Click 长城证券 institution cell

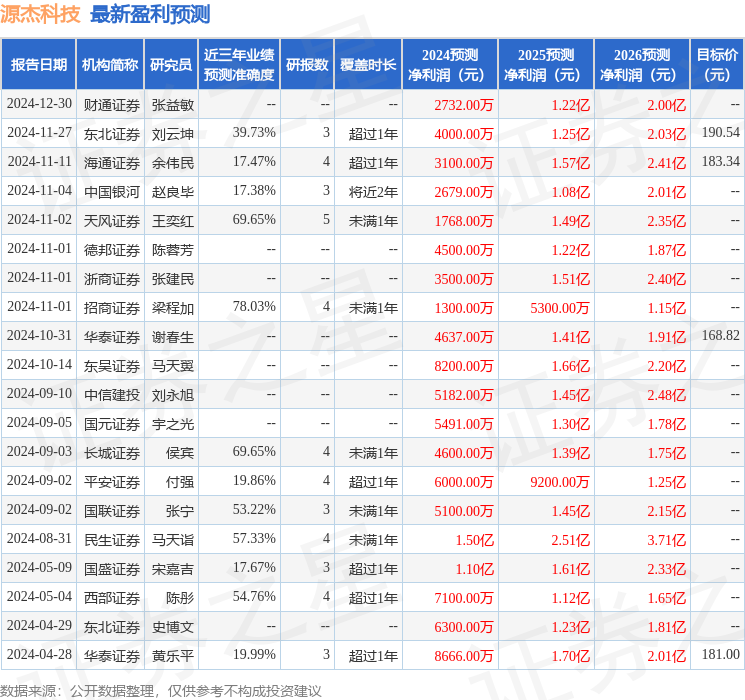point(112,453)
